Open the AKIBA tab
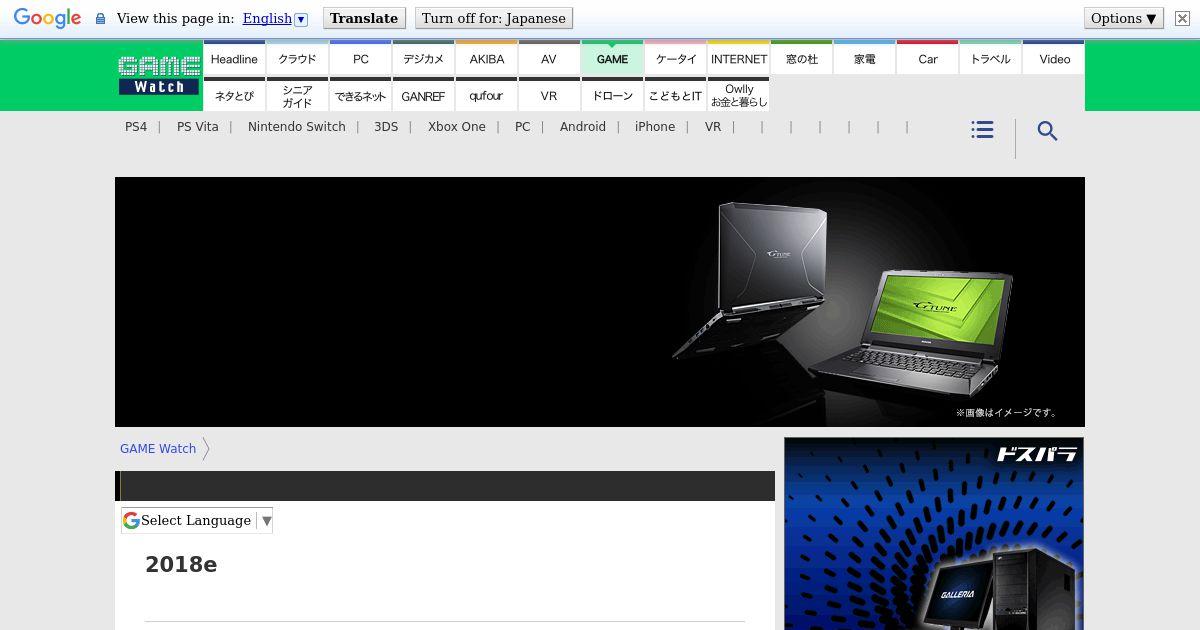The height and width of the screenshot is (630, 1200). coord(486,58)
